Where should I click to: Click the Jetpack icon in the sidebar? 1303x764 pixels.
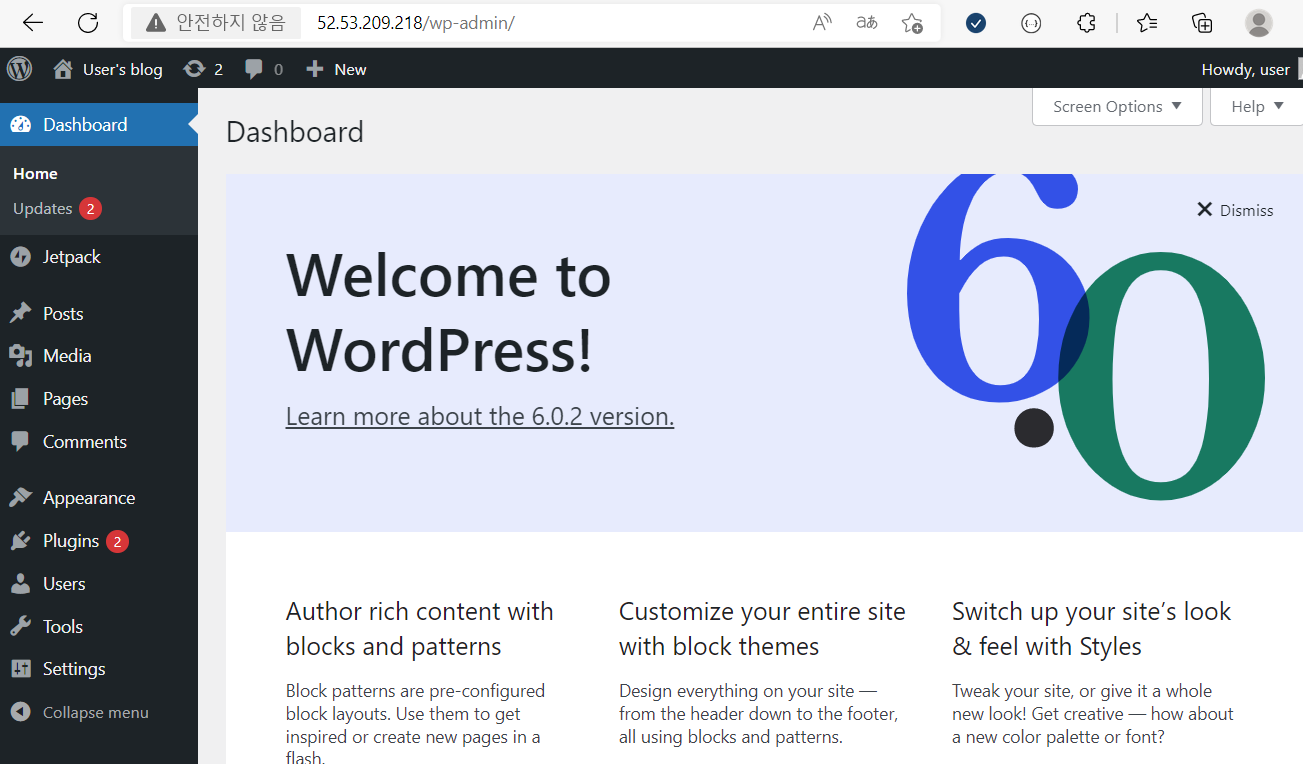pos(20,257)
